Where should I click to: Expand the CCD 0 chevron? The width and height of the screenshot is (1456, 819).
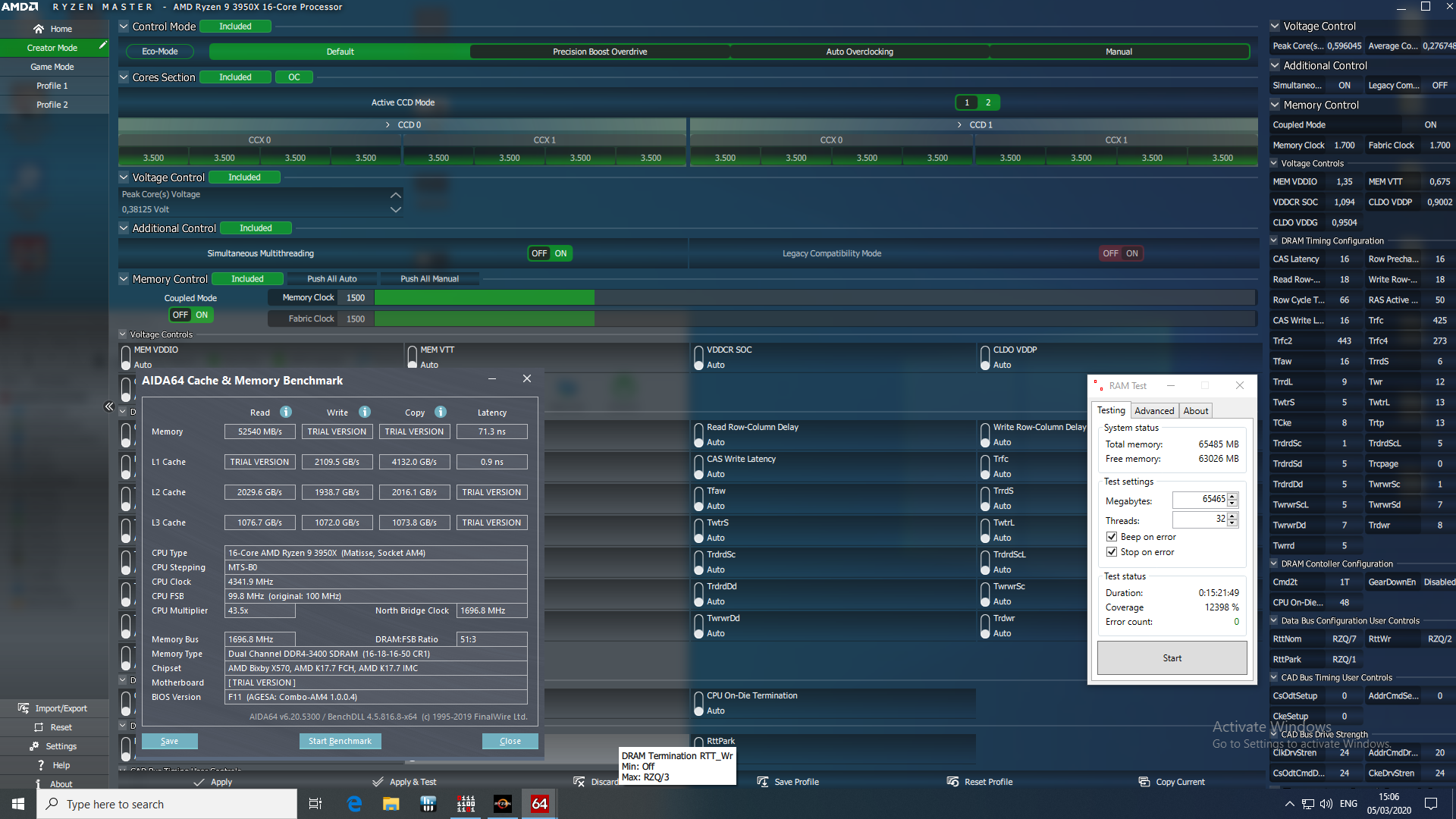tap(388, 124)
